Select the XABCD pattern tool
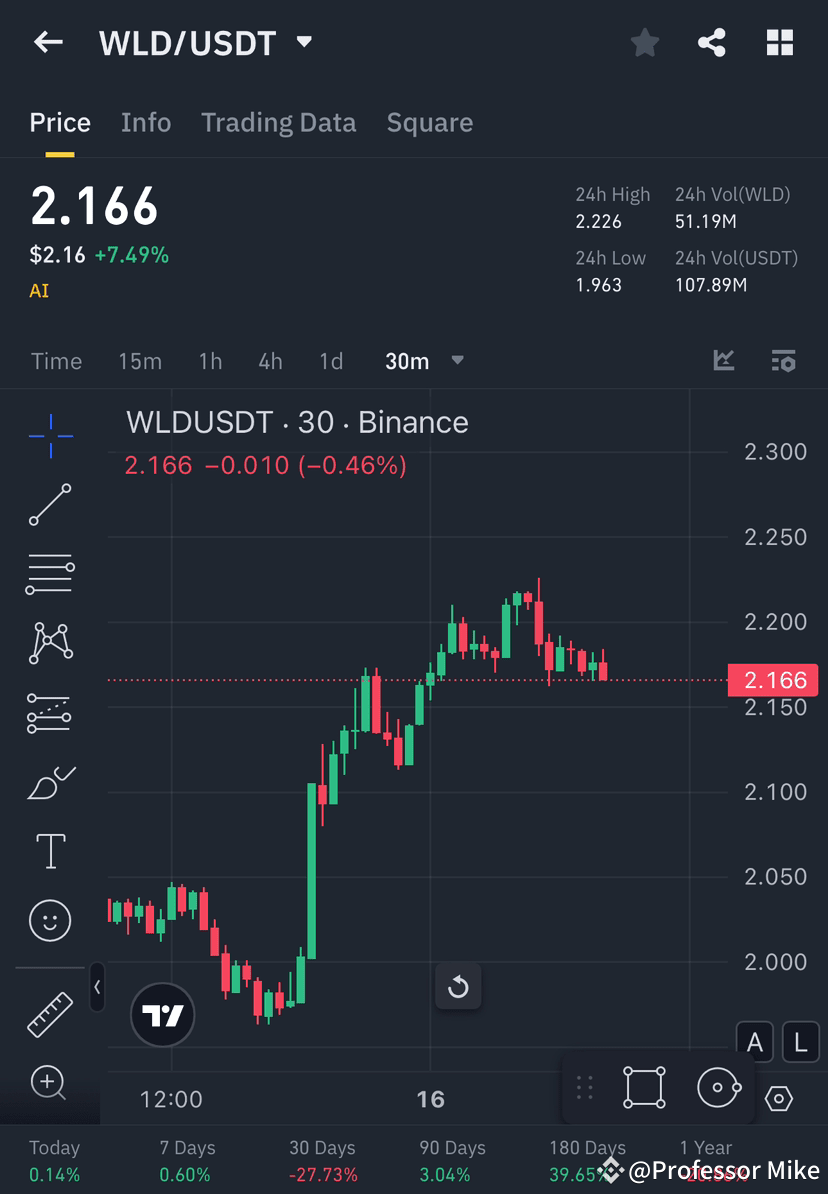The width and height of the screenshot is (828, 1194). [50, 643]
